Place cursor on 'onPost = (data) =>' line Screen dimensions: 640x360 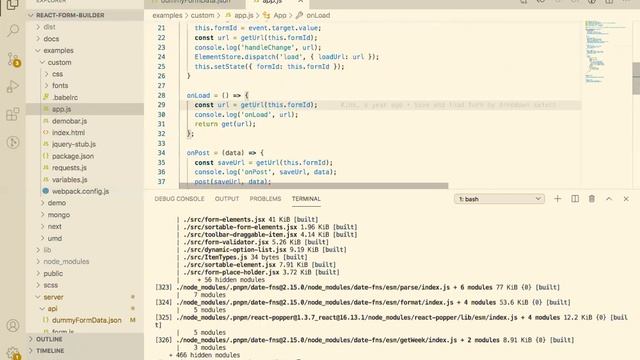tap(225, 153)
